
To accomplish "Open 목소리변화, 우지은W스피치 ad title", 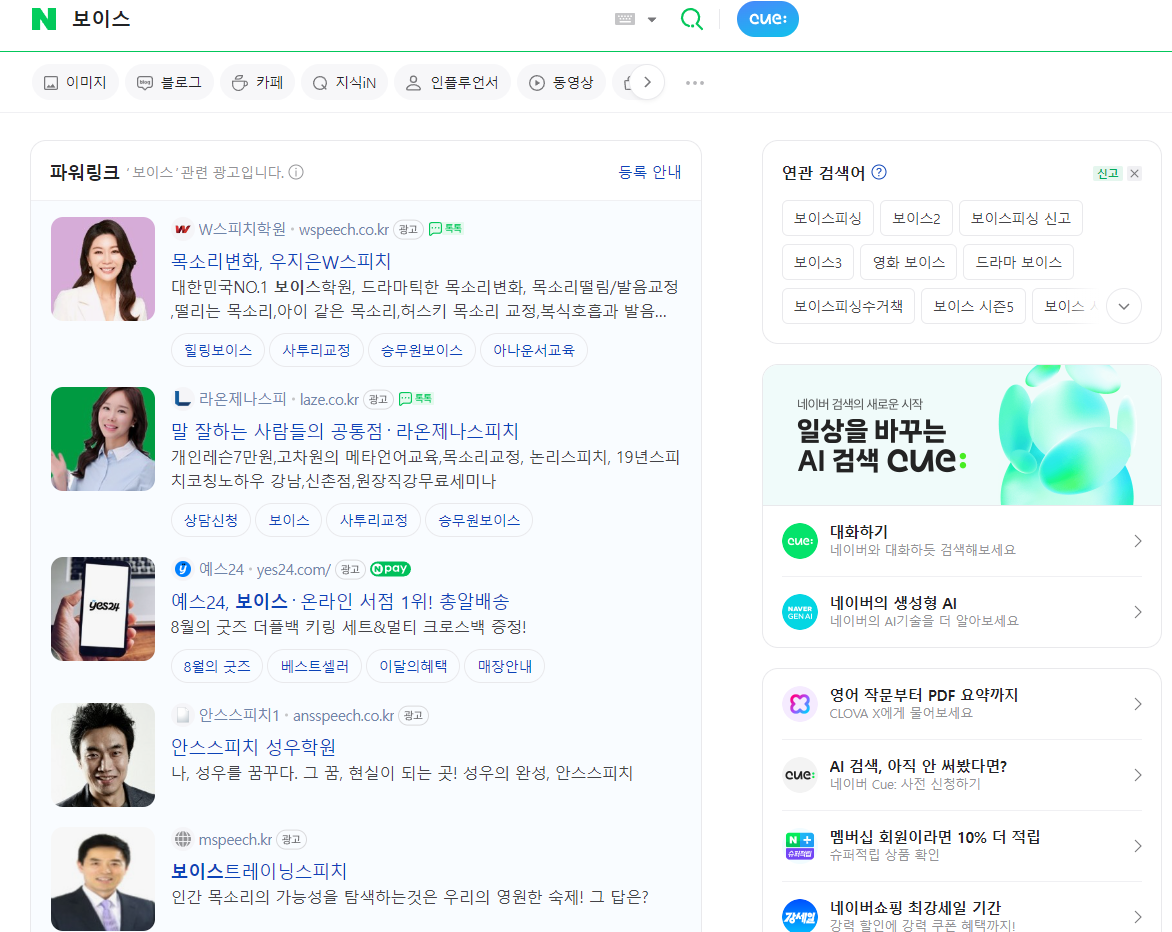I will (281, 261).
